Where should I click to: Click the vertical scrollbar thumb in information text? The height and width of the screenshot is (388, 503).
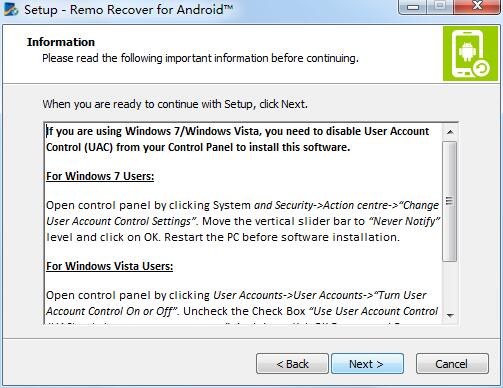coord(450,201)
